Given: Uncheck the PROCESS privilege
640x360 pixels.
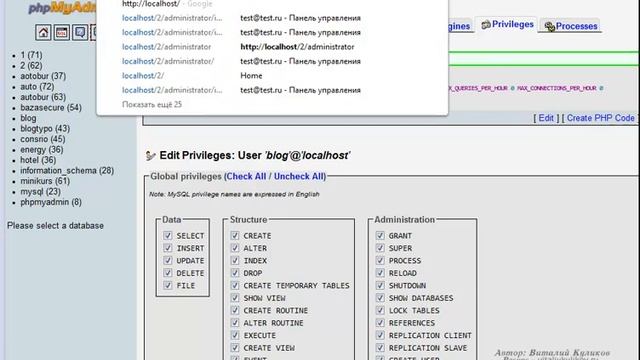Looking at the screenshot, I should (x=380, y=260).
